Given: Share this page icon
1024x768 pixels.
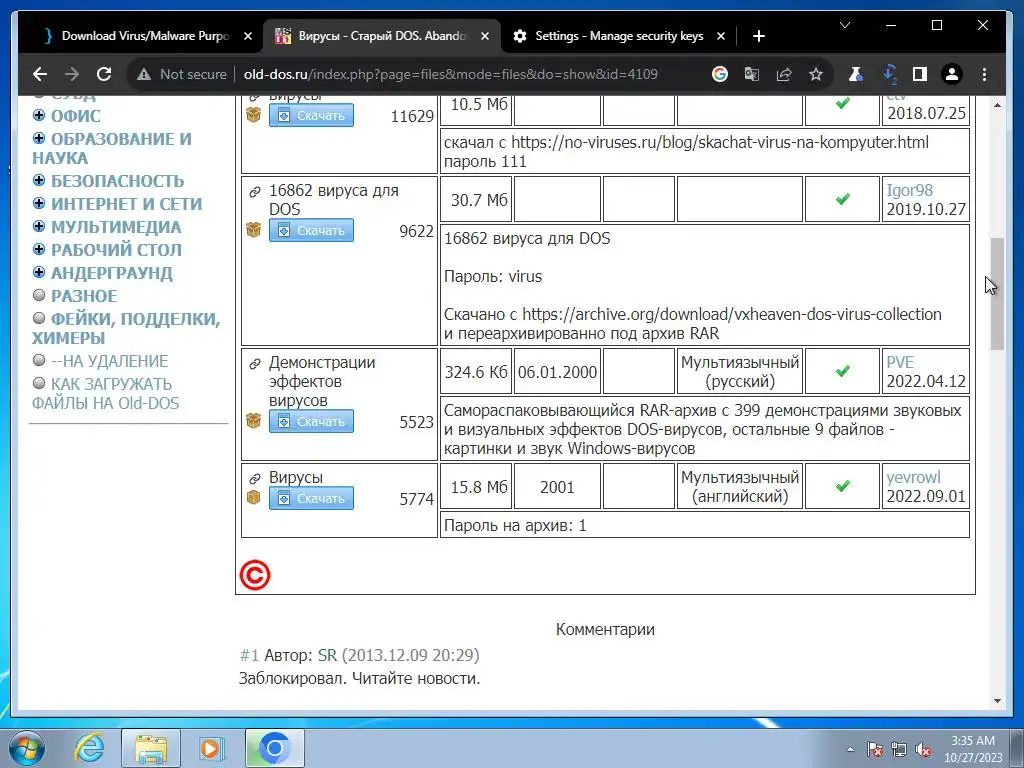Looking at the screenshot, I should click(784, 74).
